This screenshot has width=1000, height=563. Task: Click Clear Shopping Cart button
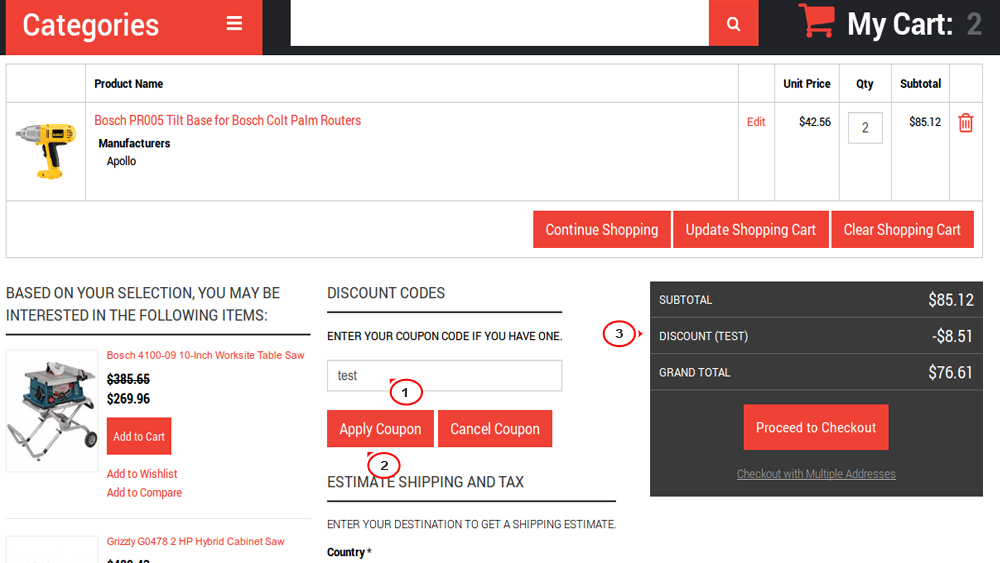[x=902, y=230]
